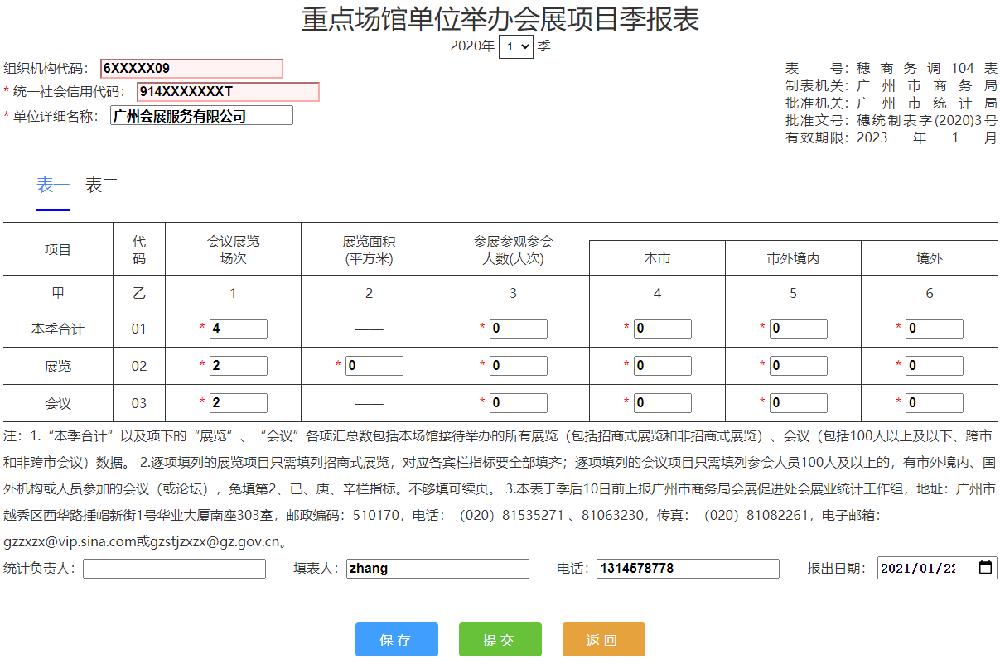The image size is (1000, 668).
Task: Select the page title 重点场馆单位举办会展项目季报表
Action: click(500, 19)
